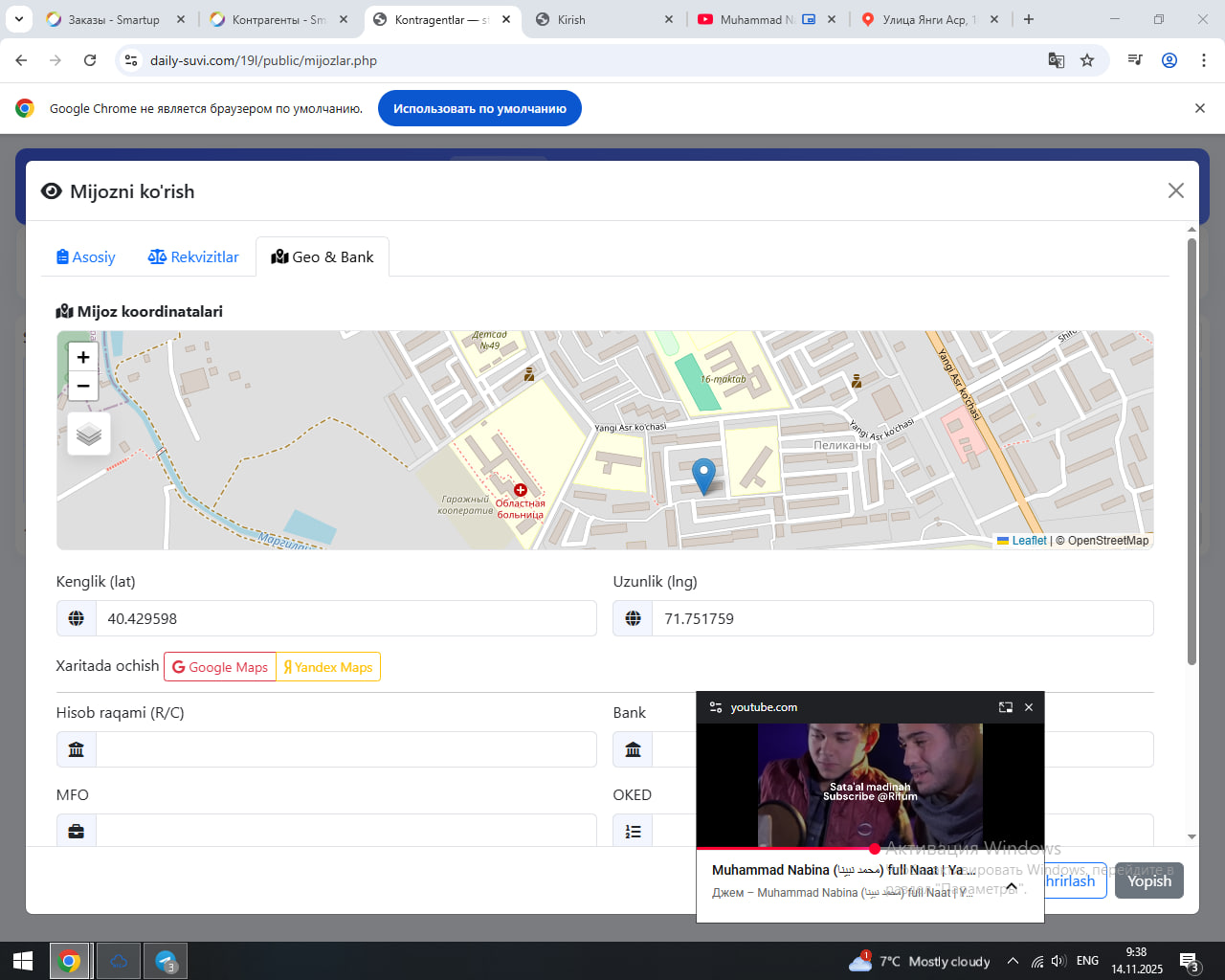The height and width of the screenshot is (980, 1225).
Task: Click the Kenglik (lat) input field
Action: point(345,618)
